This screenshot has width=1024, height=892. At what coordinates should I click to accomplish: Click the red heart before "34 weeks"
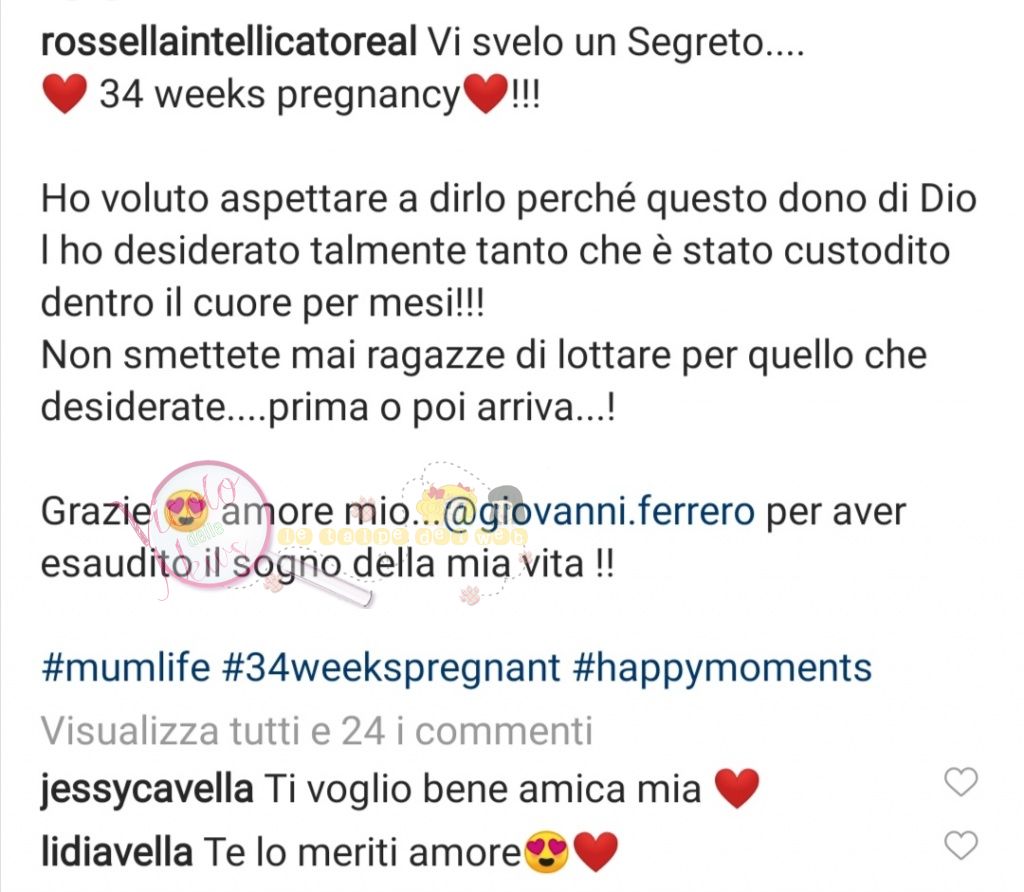[64, 93]
